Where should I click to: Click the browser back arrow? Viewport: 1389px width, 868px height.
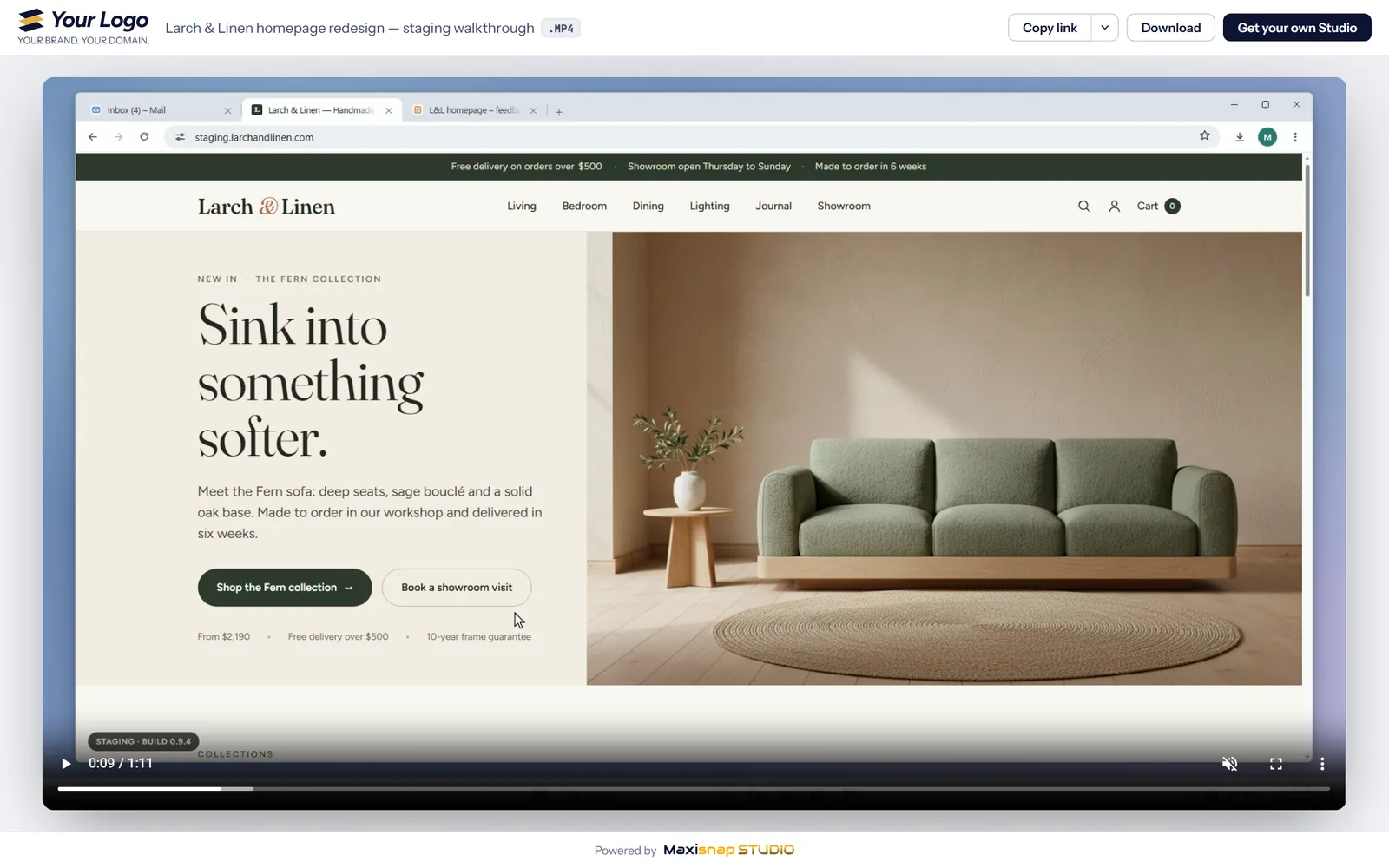coord(93,137)
